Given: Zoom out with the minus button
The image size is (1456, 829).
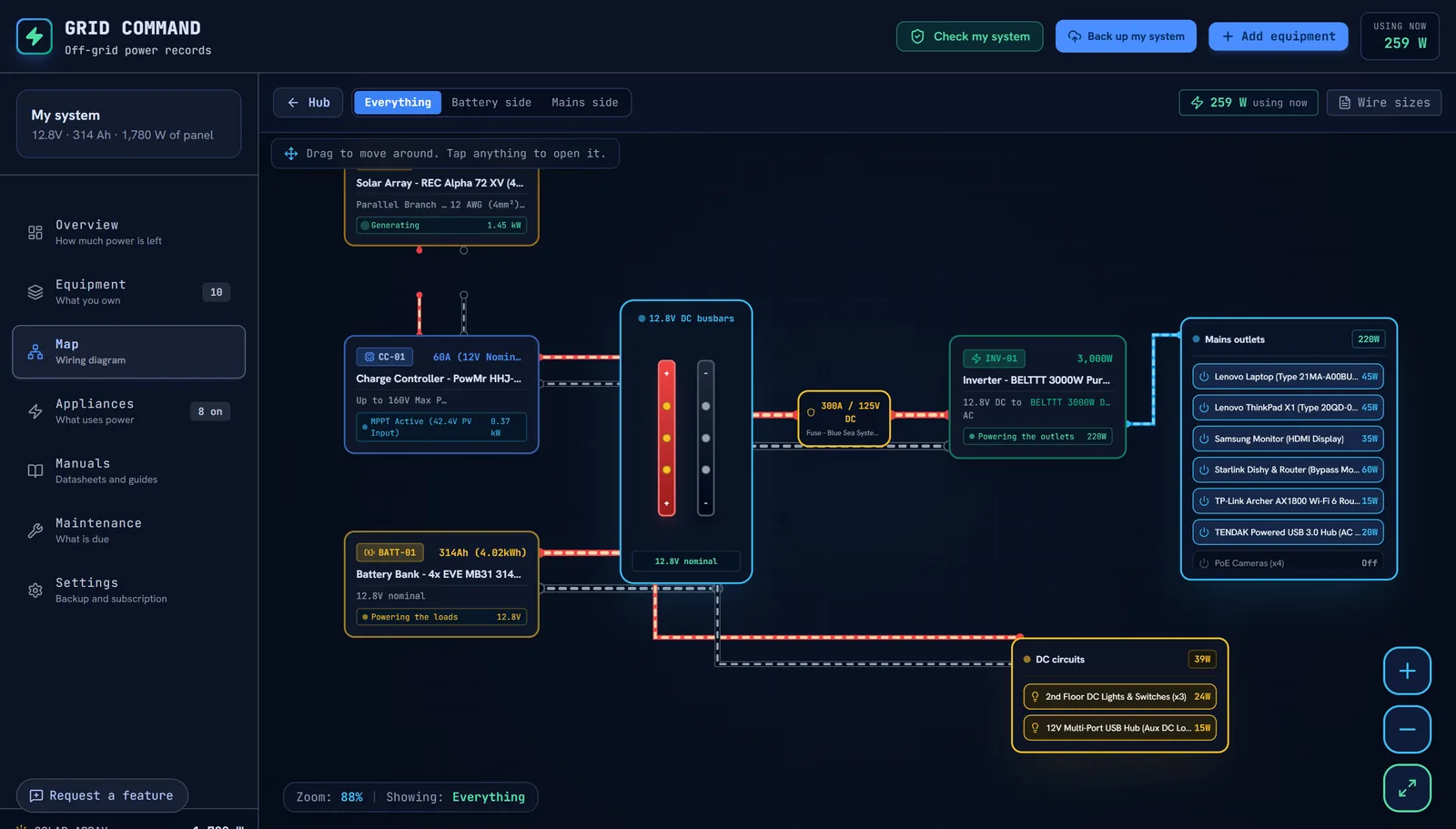Looking at the screenshot, I should [x=1407, y=729].
